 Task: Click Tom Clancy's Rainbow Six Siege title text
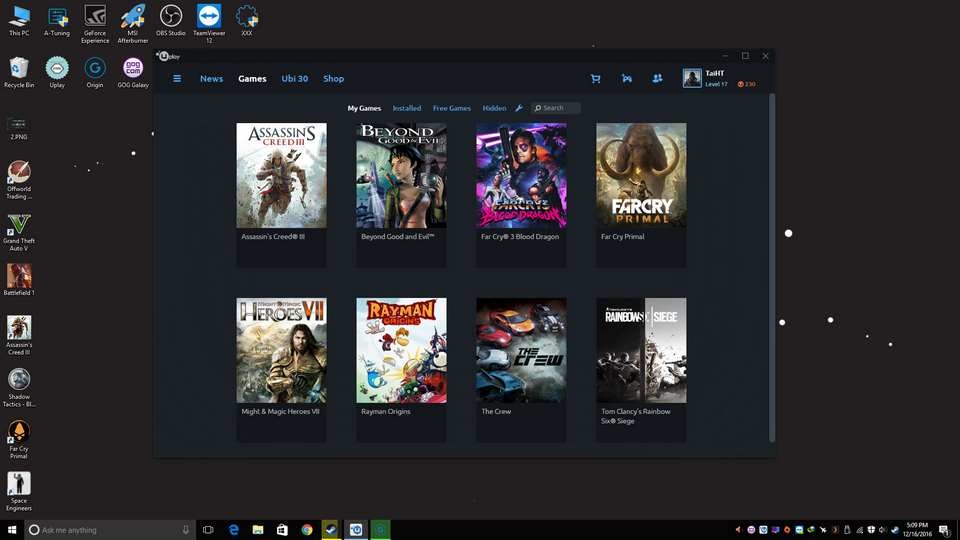pos(636,416)
